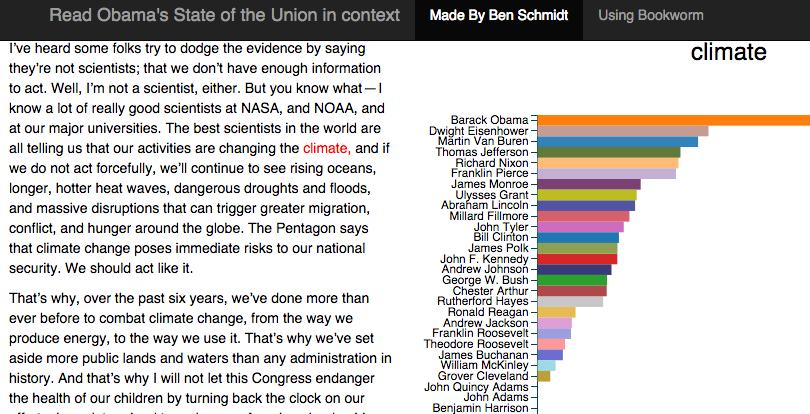Image resolution: width=810 pixels, height=414 pixels.
Task: Click the green Thomas Jefferson bar
Action: [x=609, y=152]
